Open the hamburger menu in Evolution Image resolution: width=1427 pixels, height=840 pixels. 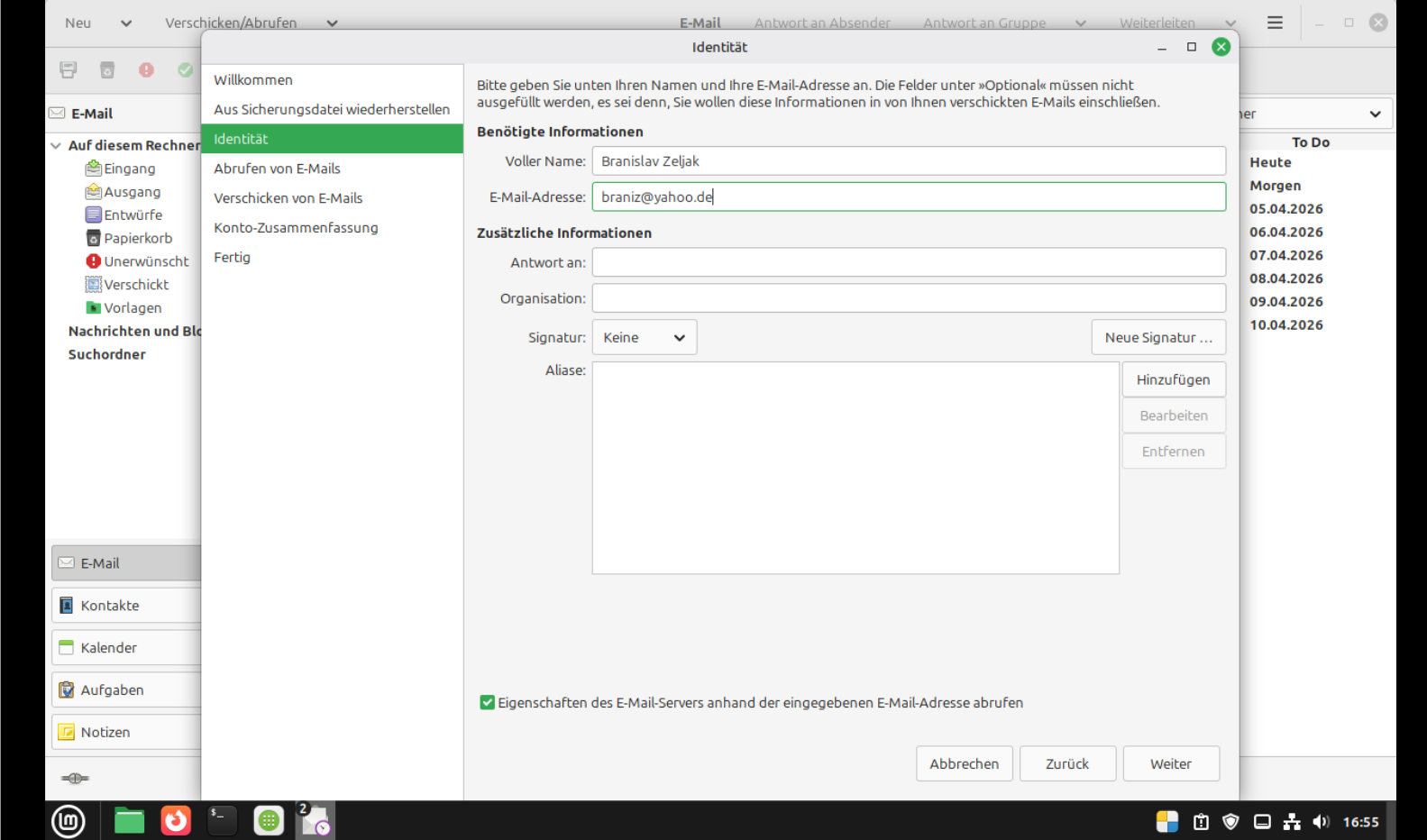1275,23
